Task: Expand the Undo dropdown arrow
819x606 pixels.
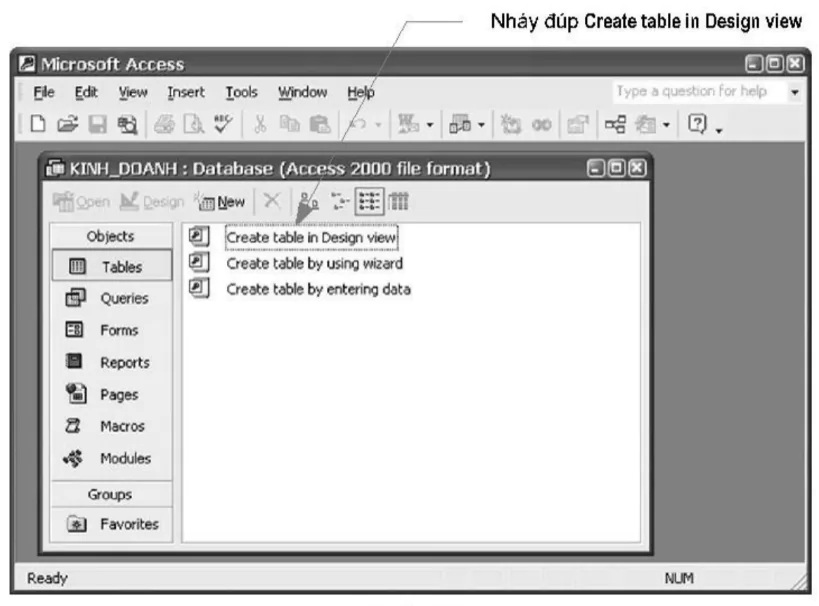Action: (378, 125)
